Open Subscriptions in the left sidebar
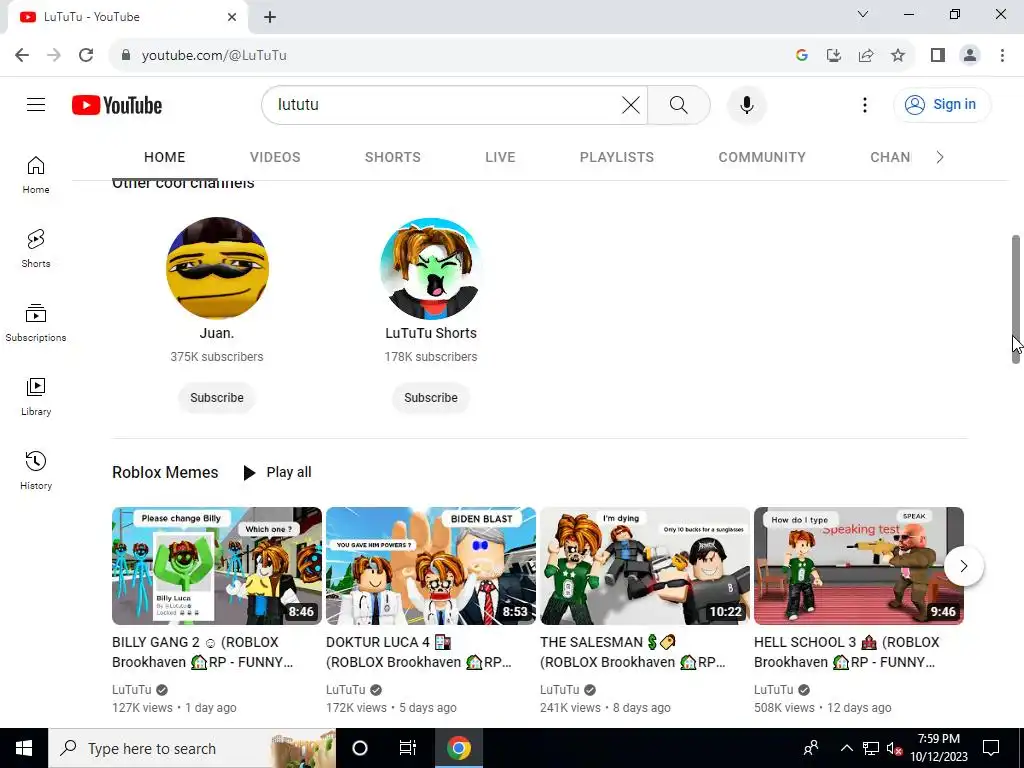 (x=36, y=323)
